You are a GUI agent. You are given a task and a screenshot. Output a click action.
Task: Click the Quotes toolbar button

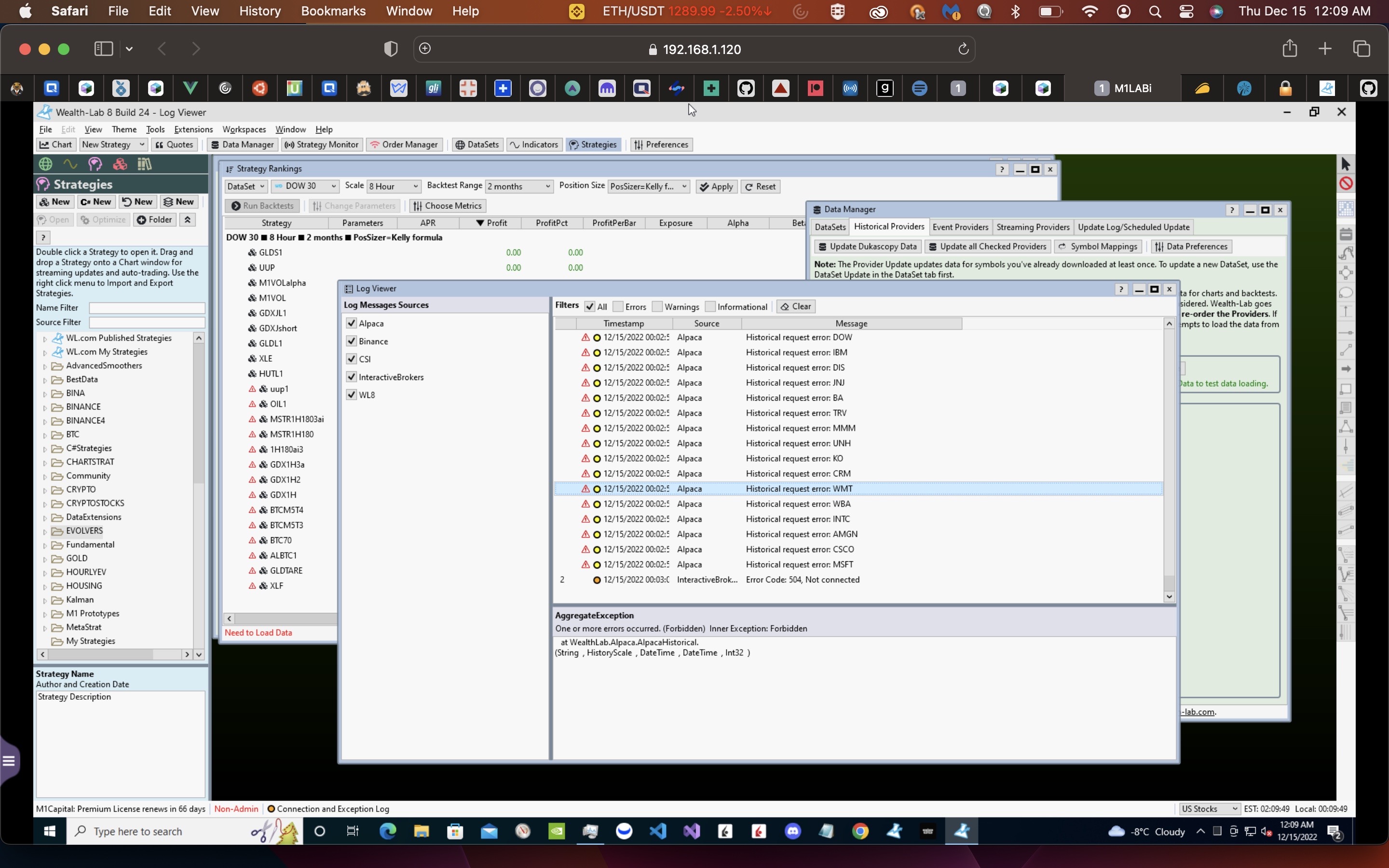click(174, 145)
